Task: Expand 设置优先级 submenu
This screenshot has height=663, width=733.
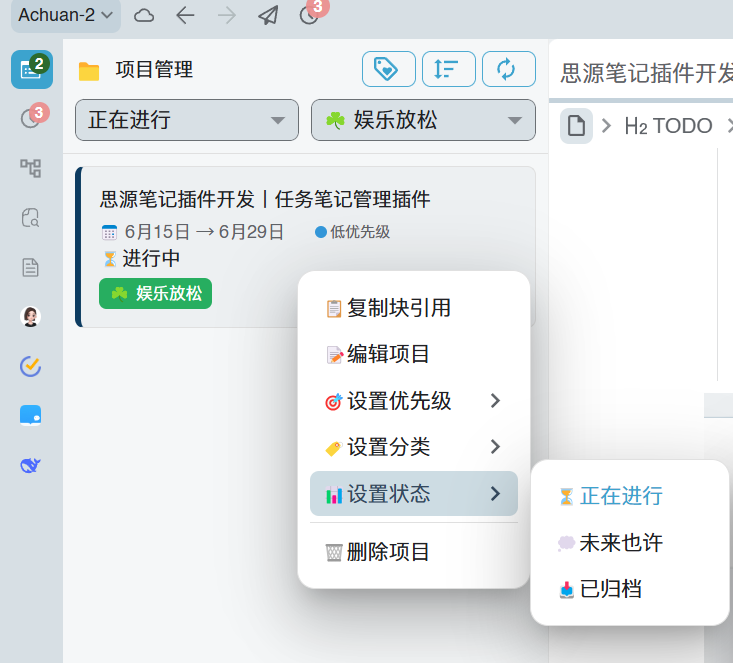Action: coord(414,401)
